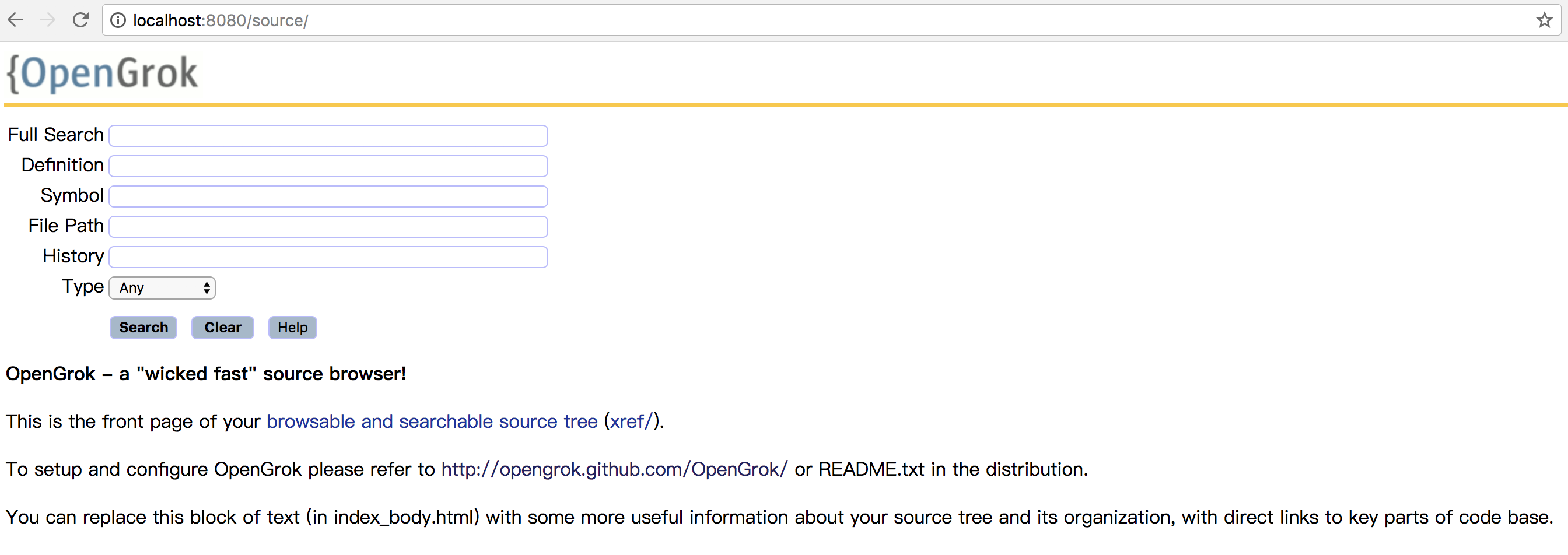Reload the page with the refresh icon
Screen dimensions: 1568x555
click(x=80, y=20)
